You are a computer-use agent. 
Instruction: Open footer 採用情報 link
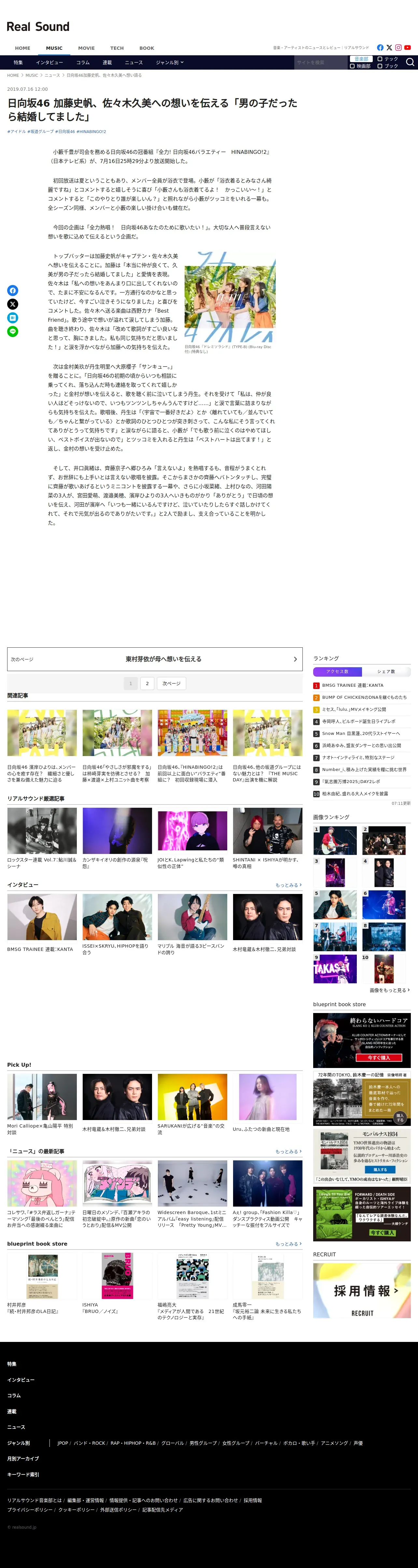253,1500
